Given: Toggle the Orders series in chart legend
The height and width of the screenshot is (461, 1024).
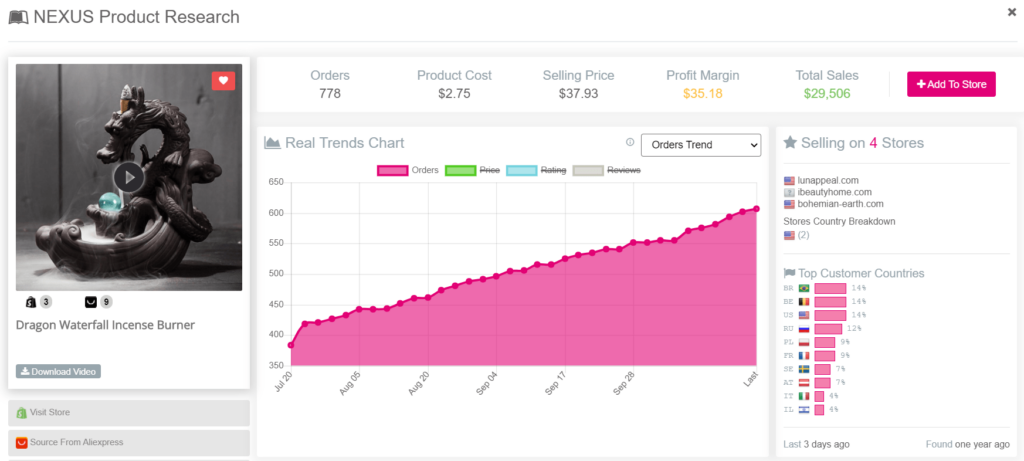Looking at the screenshot, I should 410,170.
